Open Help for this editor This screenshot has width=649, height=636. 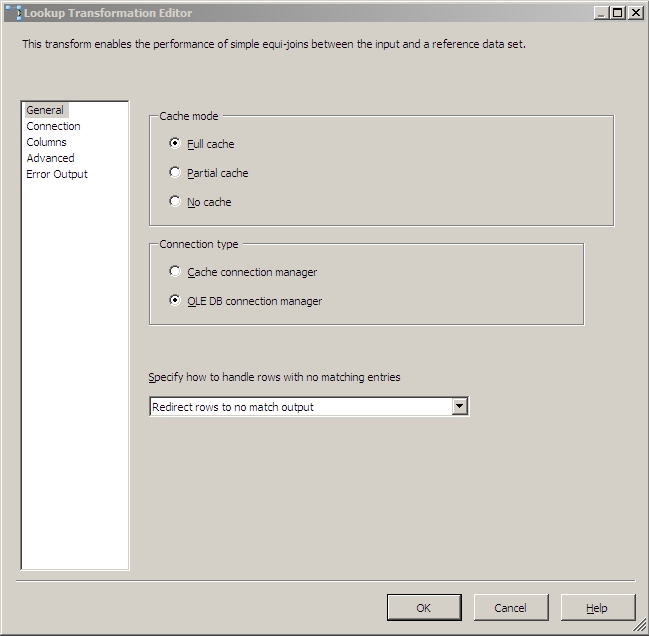point(597,607)
